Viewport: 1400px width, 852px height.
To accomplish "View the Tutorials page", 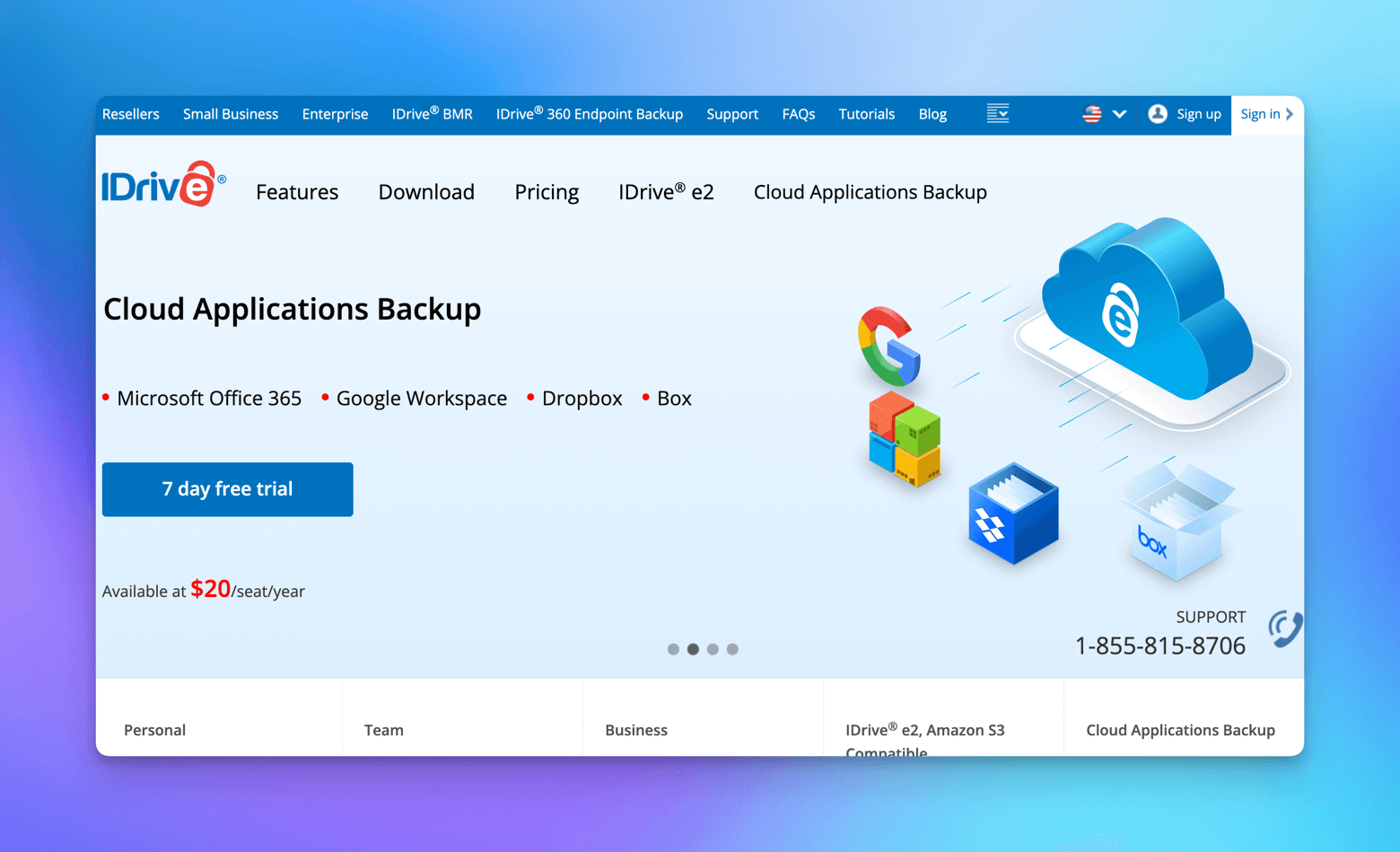I will pos(867,114).
